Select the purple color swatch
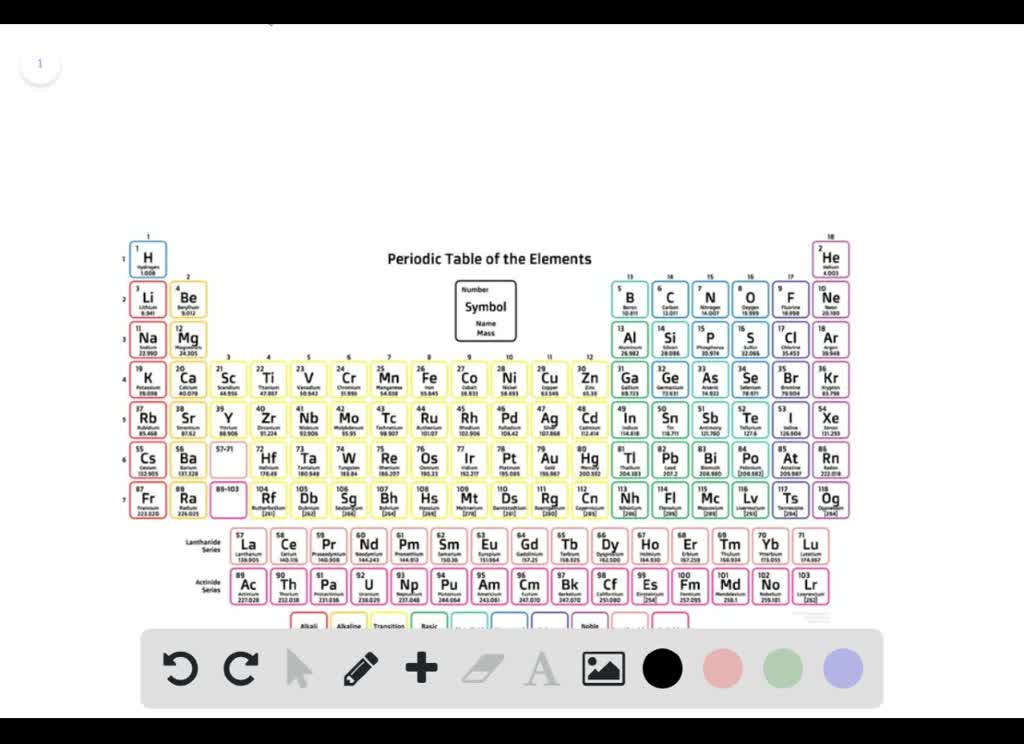The width and height of the screenshot is (1024, 744). point(842,668)
